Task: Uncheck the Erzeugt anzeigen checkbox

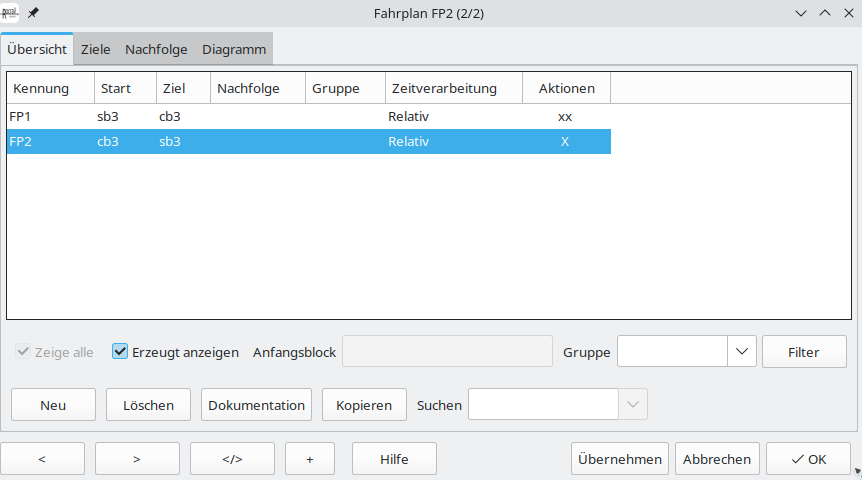Action: 120,352
